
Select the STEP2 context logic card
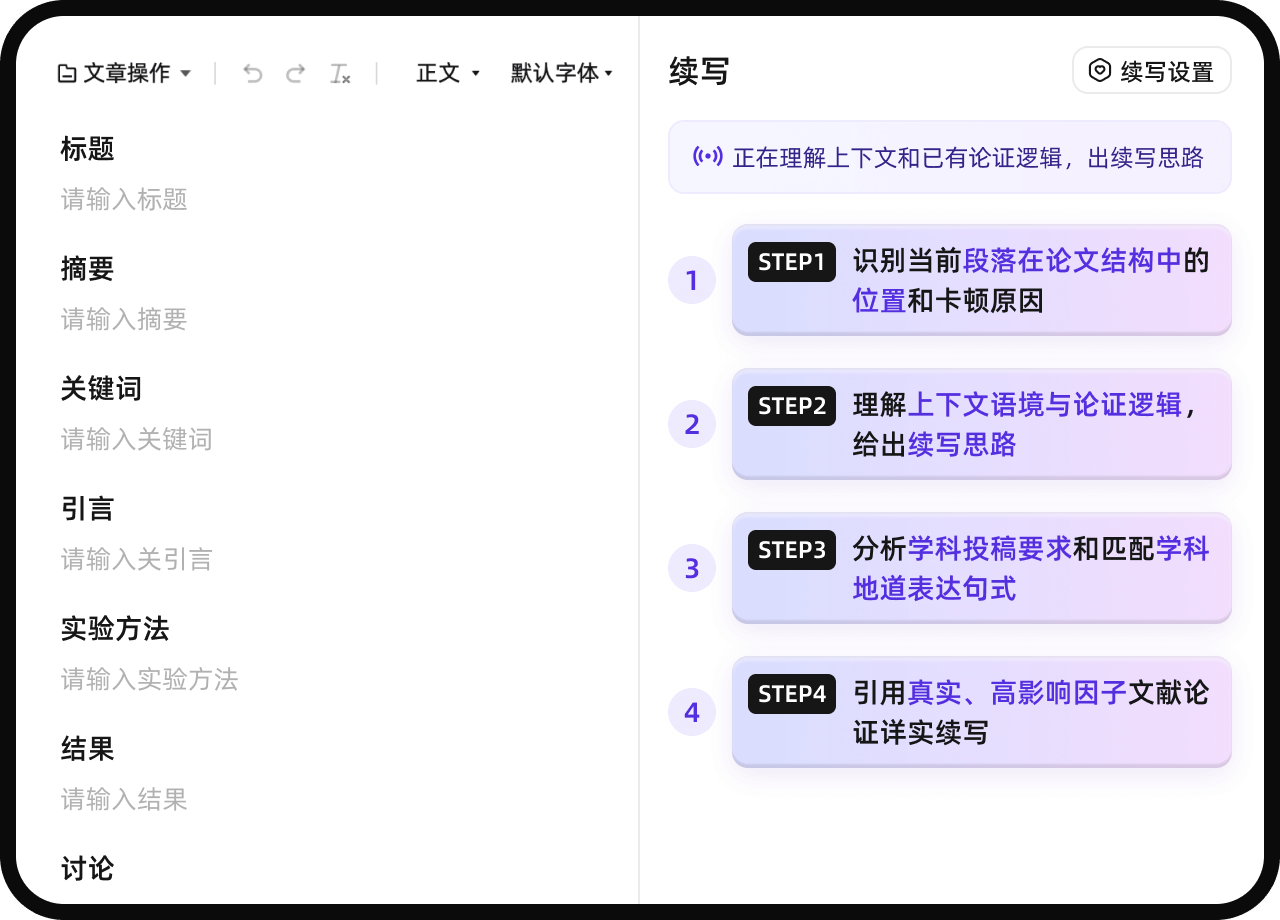(x=981, y=424)
